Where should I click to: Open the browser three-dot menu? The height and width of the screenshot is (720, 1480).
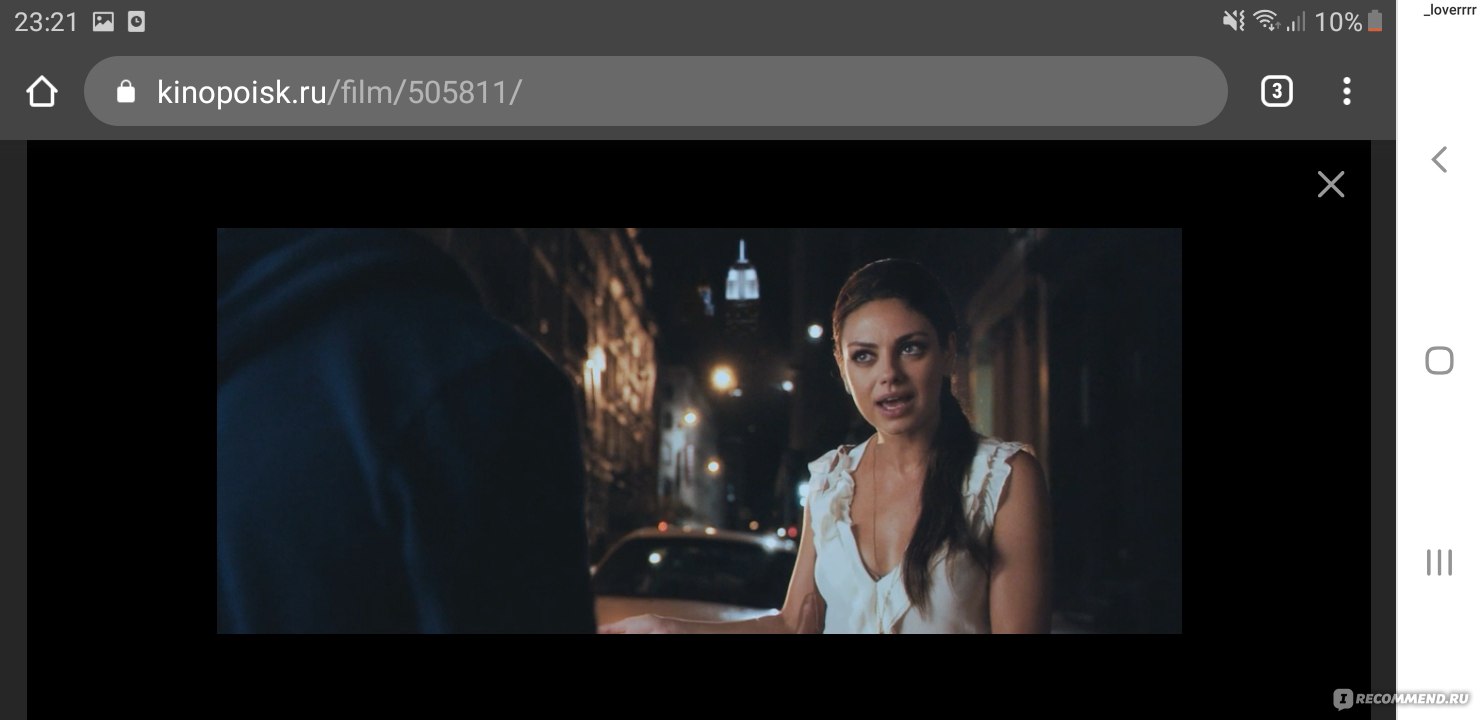(x=1346, y=92)
